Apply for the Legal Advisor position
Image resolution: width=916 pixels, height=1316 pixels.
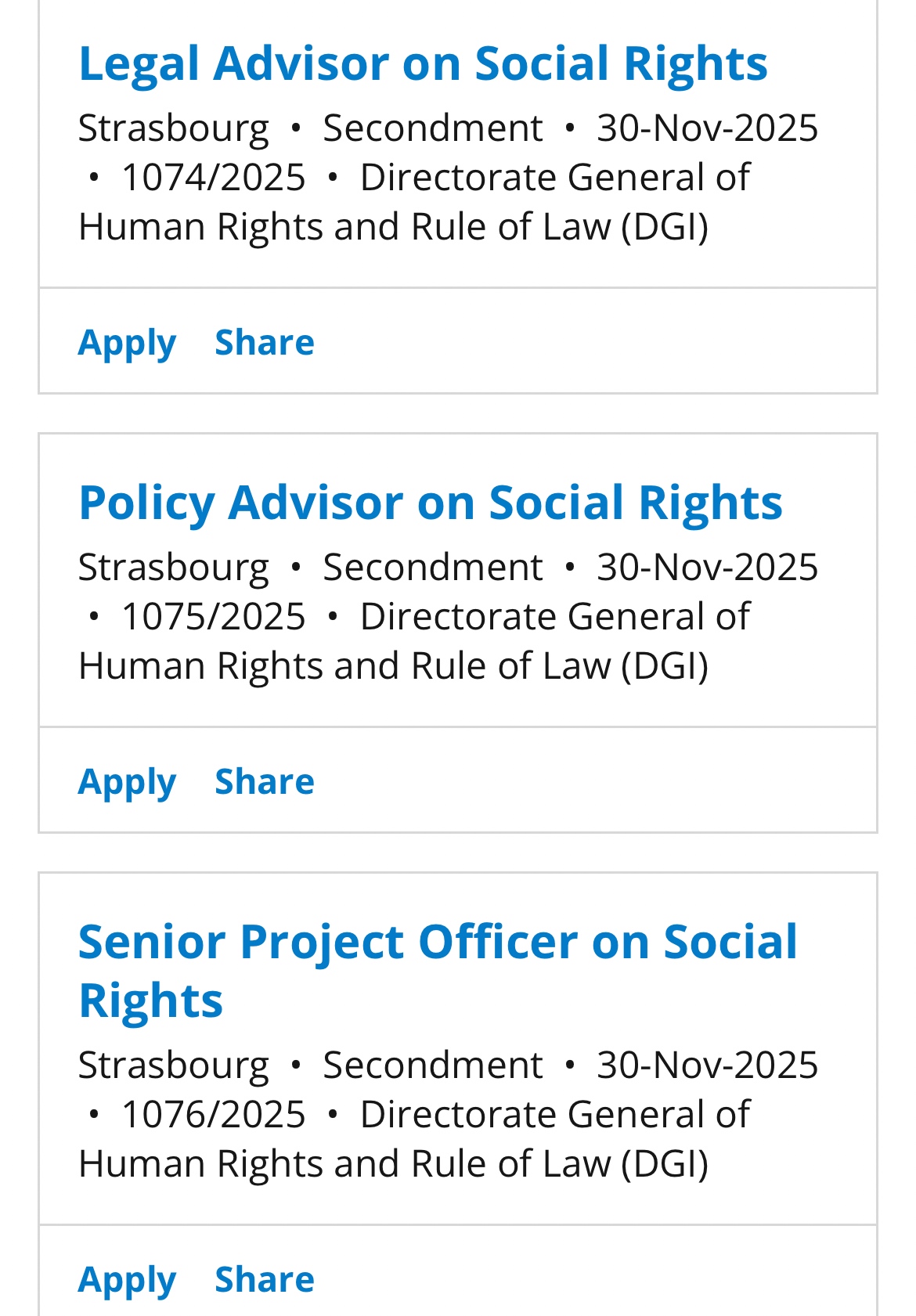pyautogui.click(x=127, y=343)
